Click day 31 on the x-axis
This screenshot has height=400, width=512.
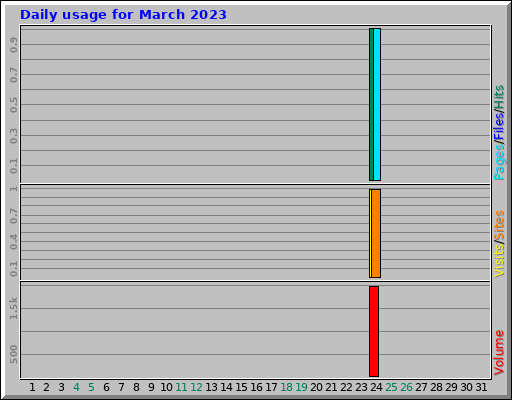click(x=481, y=387)
